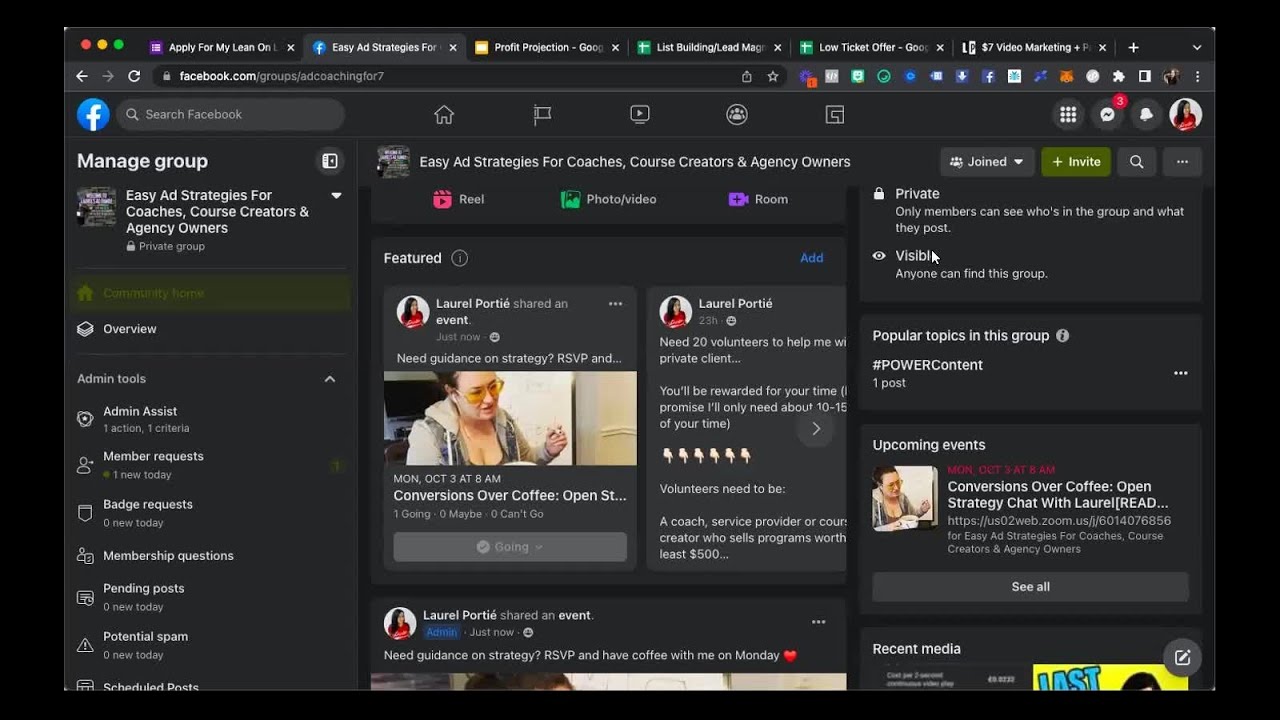1280x720 pixels.
Task: Open Member requests
Action: (x=210, y=465)
